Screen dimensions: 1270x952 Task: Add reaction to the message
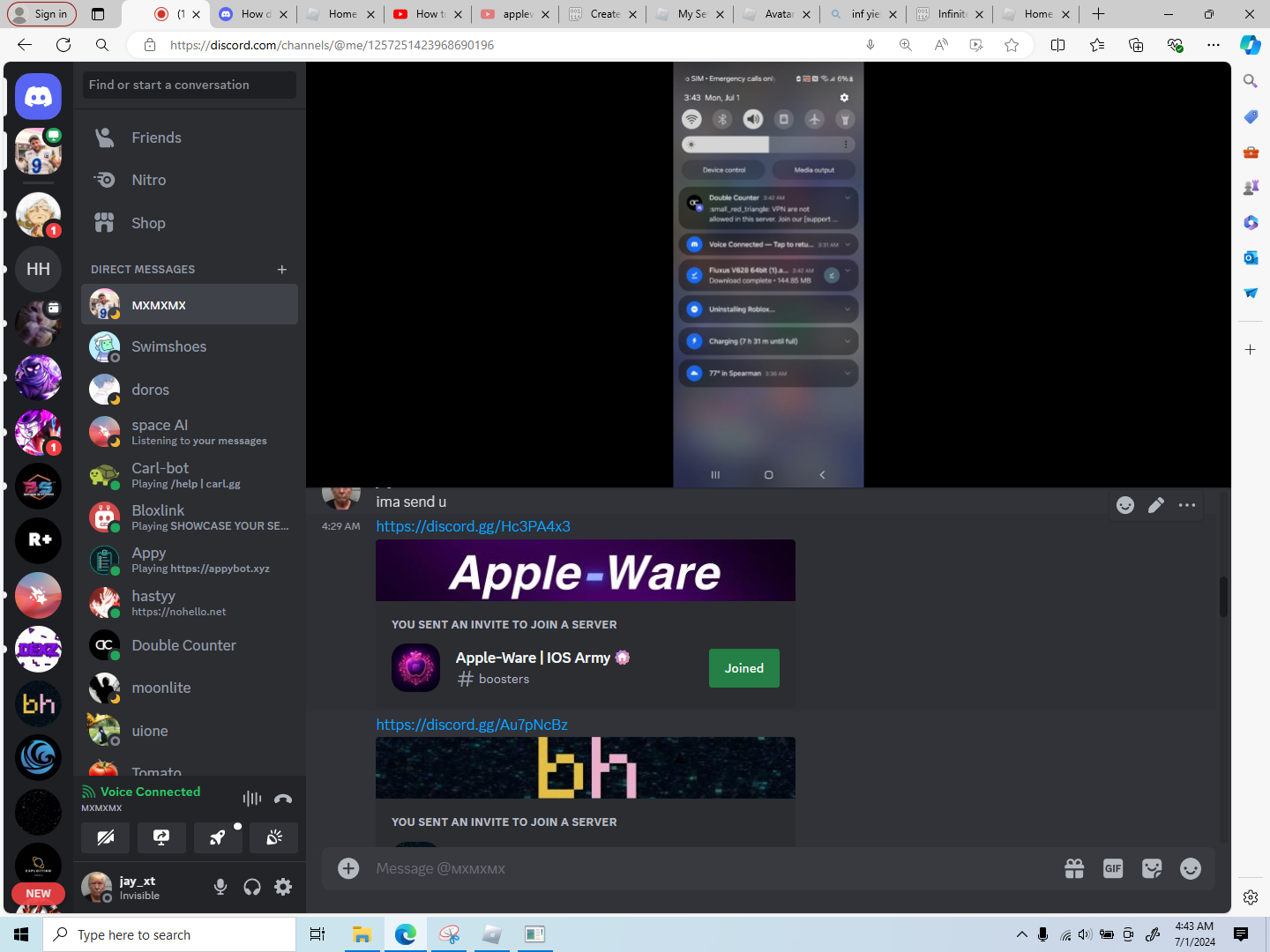click(1125, 505)
